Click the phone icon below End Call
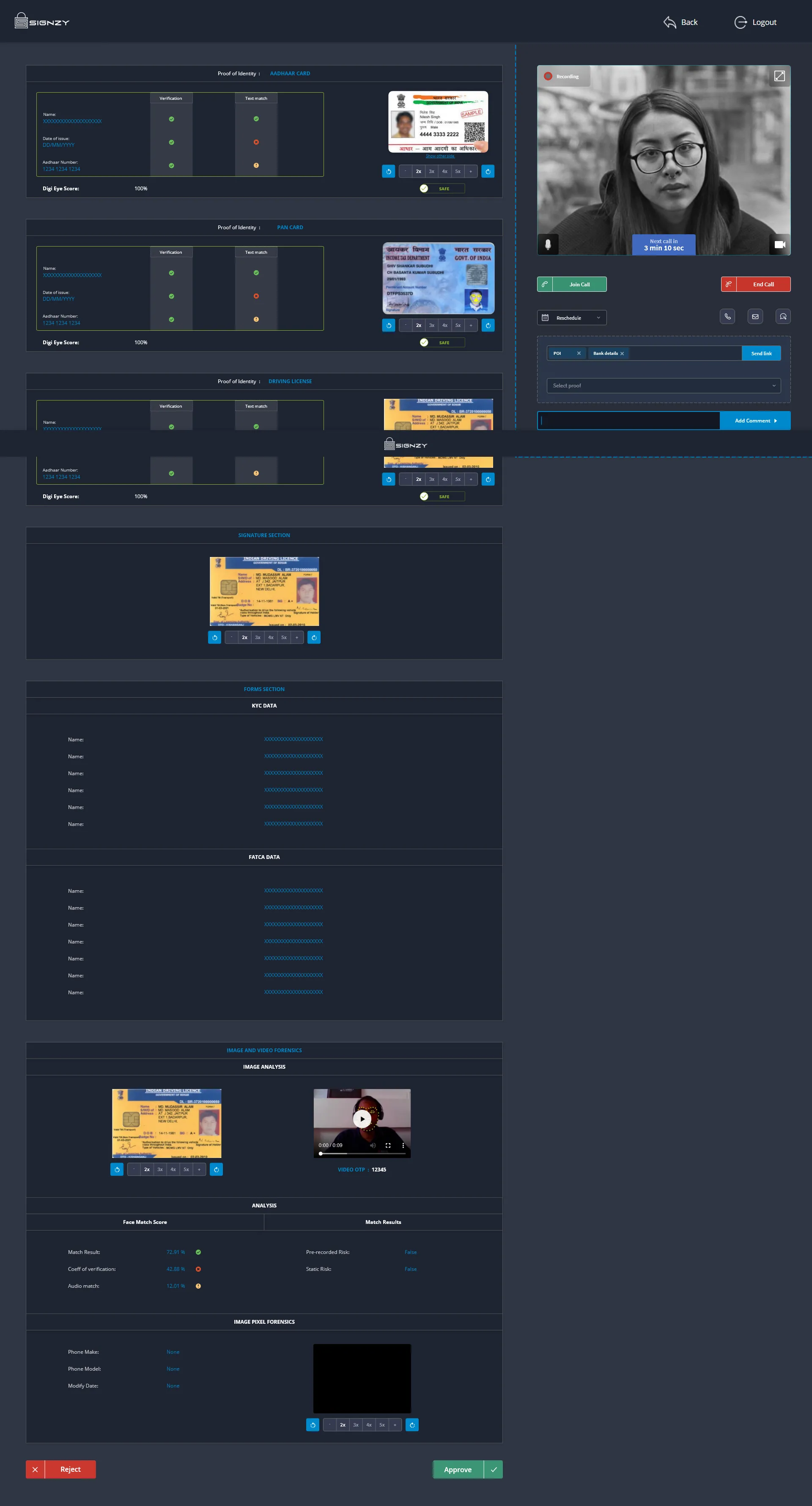Screen dimensions: 812x1506 [x=727, y=316]
